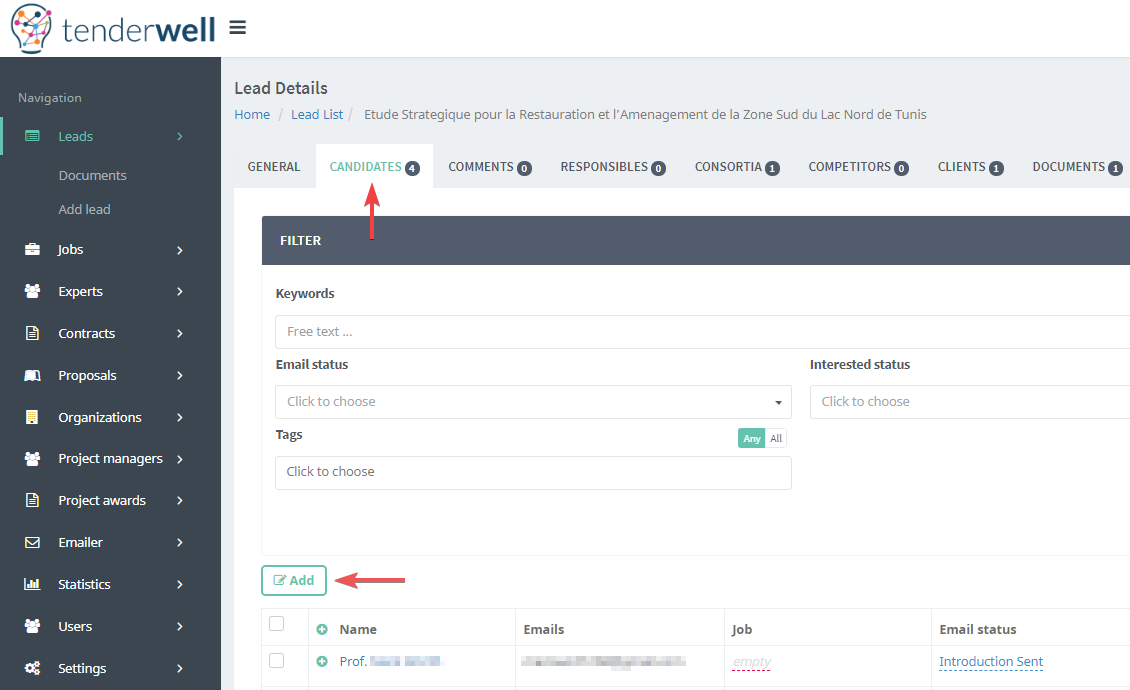The height and width of the screenshot is (690, 1130).
Task: Click the Proposals book icon
Action: tap(32, 376)
